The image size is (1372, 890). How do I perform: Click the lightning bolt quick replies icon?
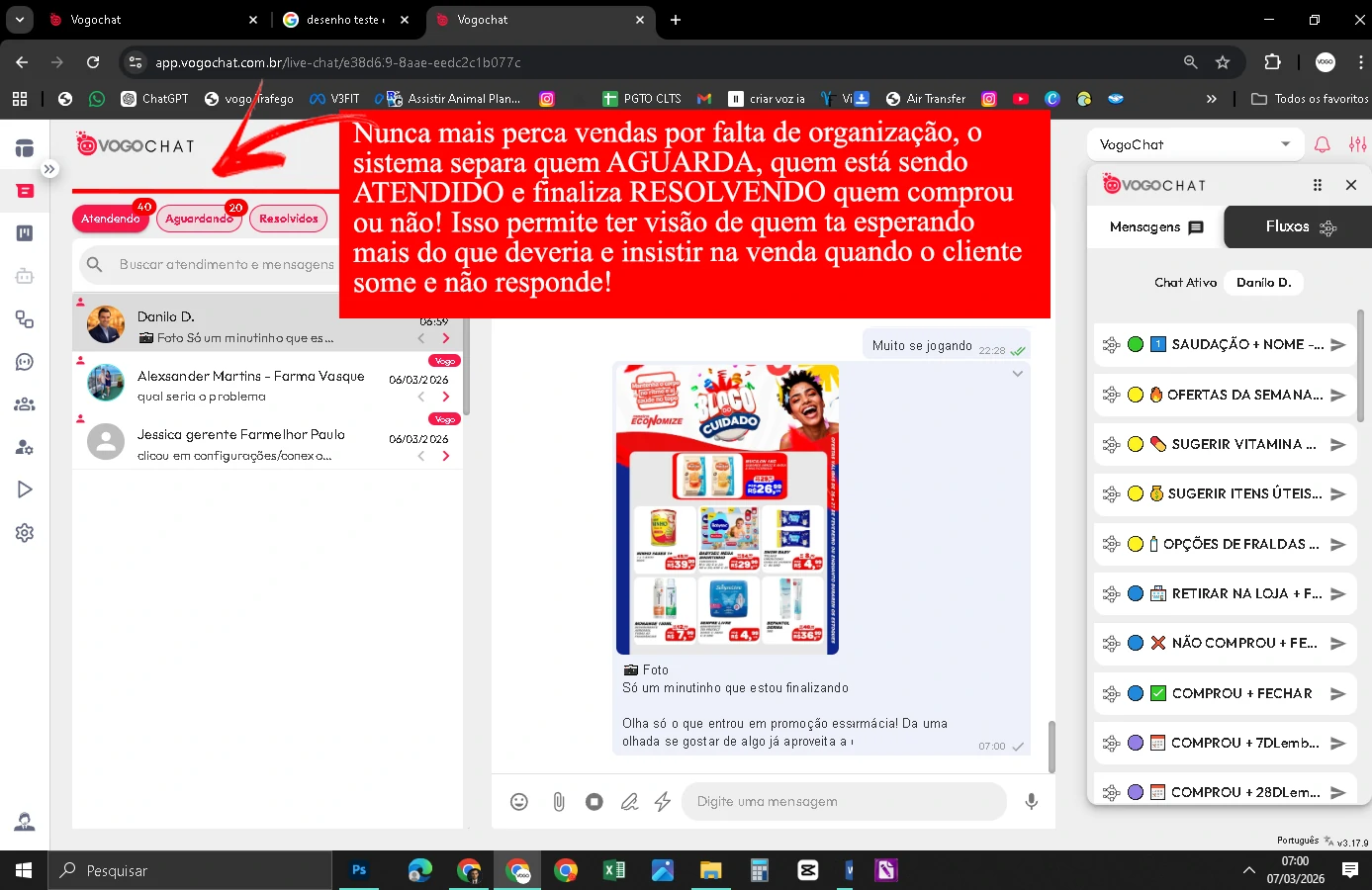(663, 802)
